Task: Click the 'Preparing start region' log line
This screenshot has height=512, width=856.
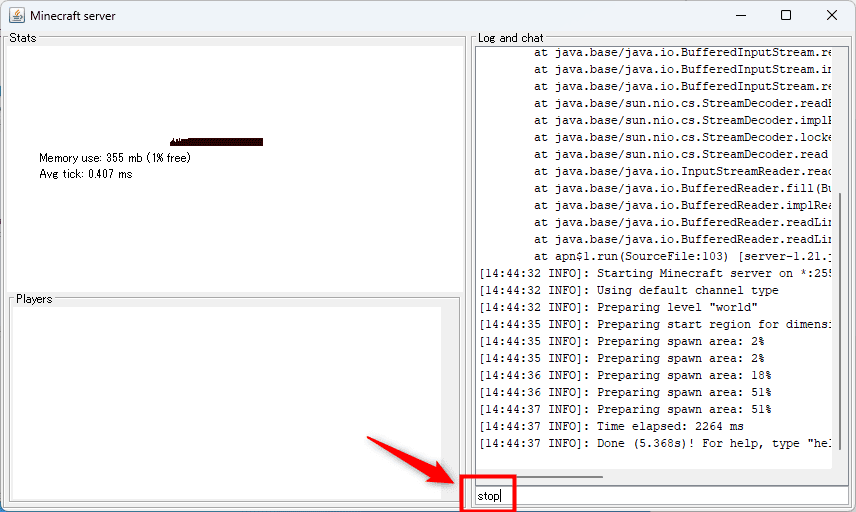Action: click(655, 324)
